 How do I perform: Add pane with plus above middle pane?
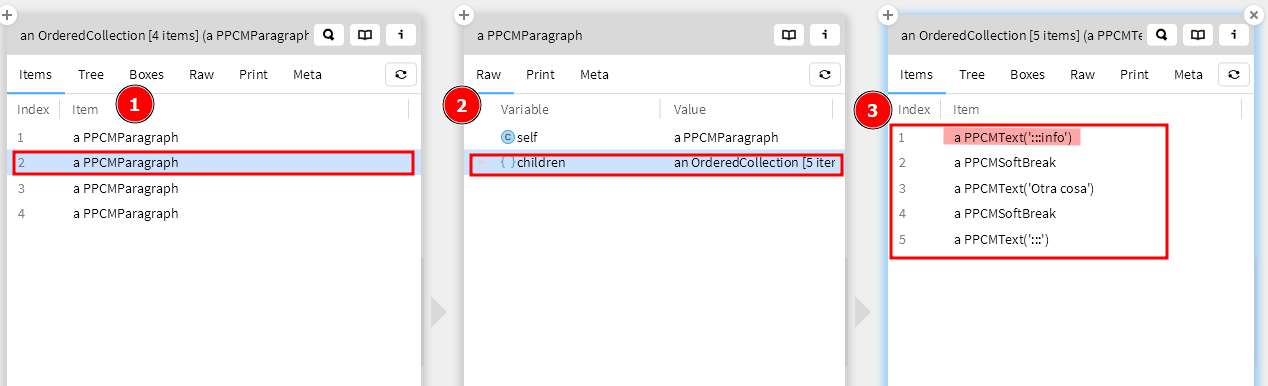(x=463, y=15)
